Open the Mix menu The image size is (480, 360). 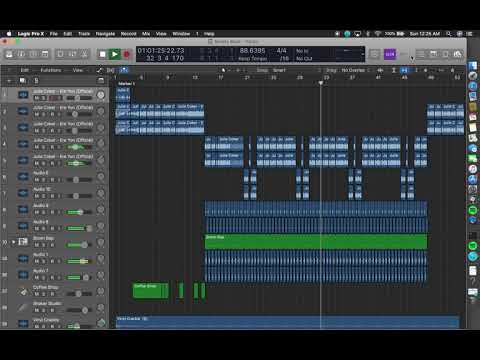146,34
